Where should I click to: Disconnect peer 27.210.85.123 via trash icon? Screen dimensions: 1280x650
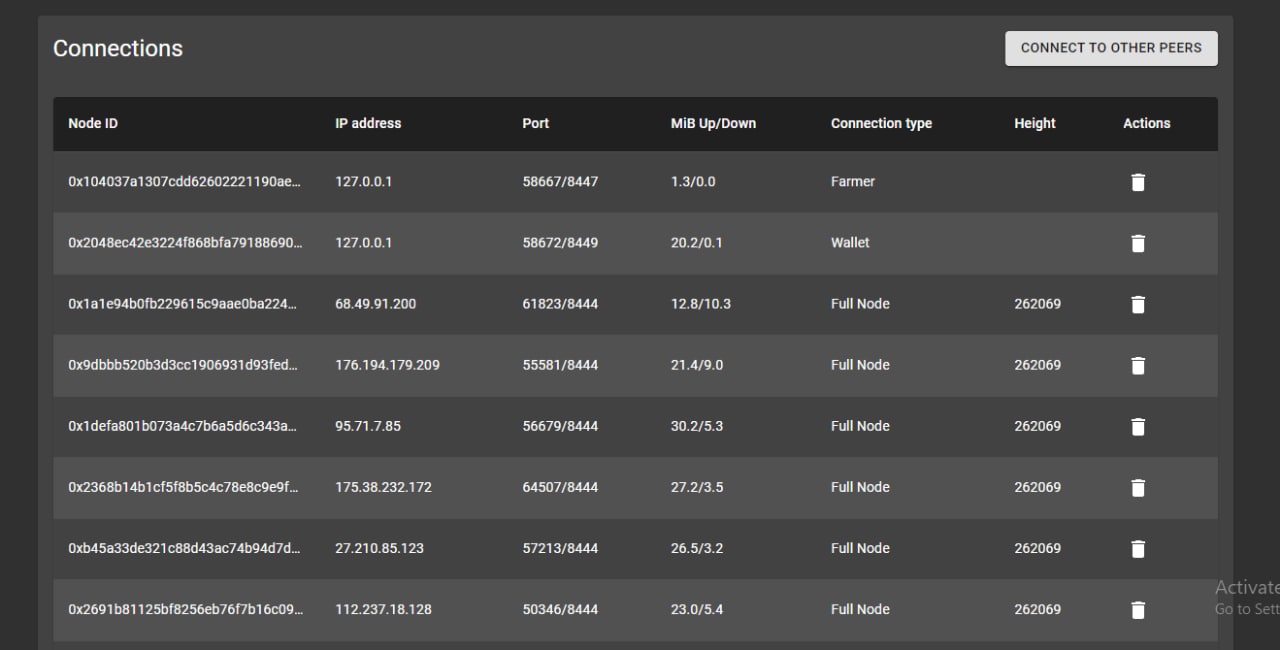point(1137,548)
